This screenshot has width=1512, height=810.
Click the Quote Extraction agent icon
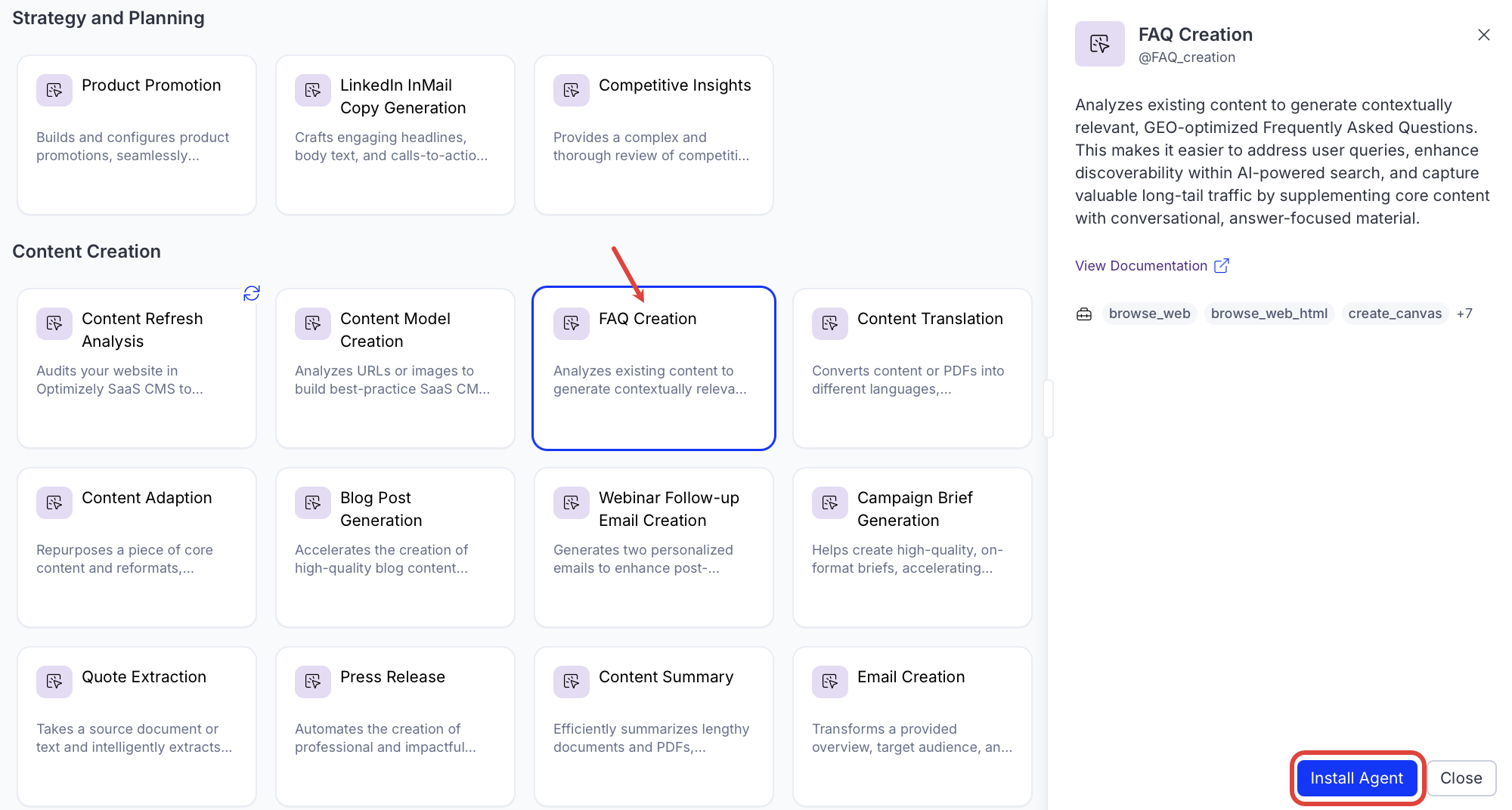(54, 682)
